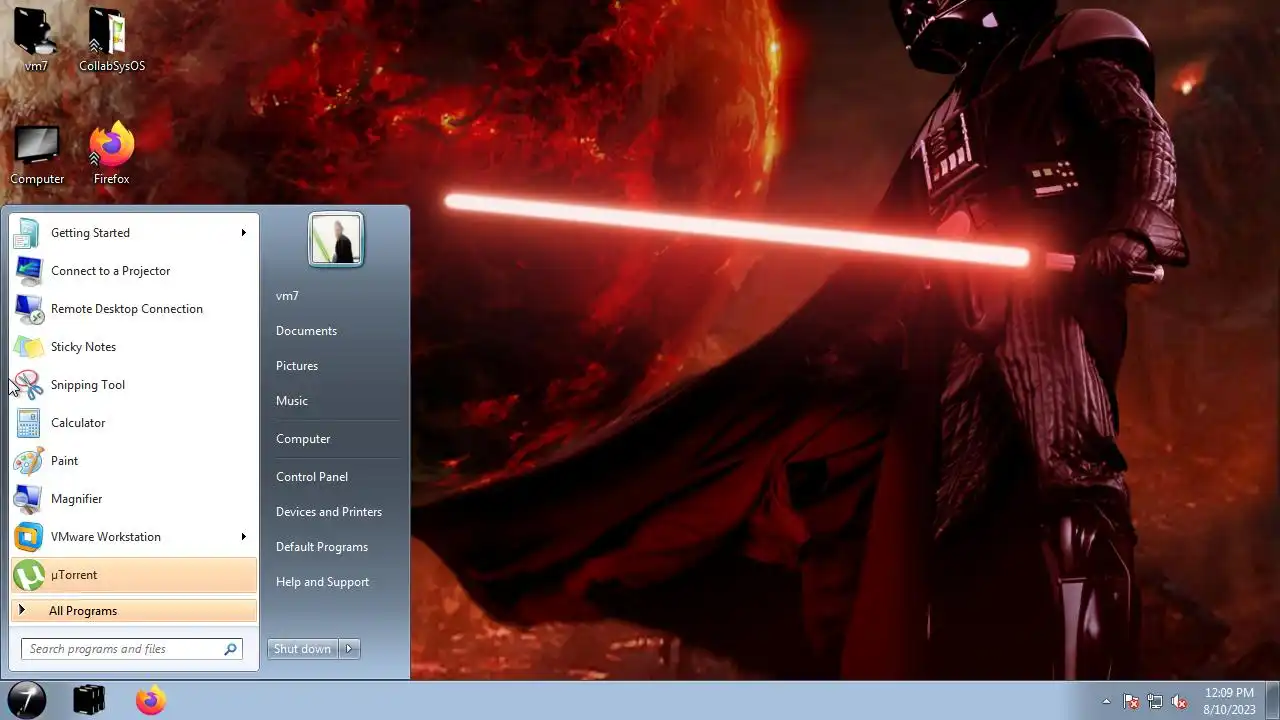Click the Sticky Notes icon
This screenshot has height=720, width=1280.
[28, 347]
